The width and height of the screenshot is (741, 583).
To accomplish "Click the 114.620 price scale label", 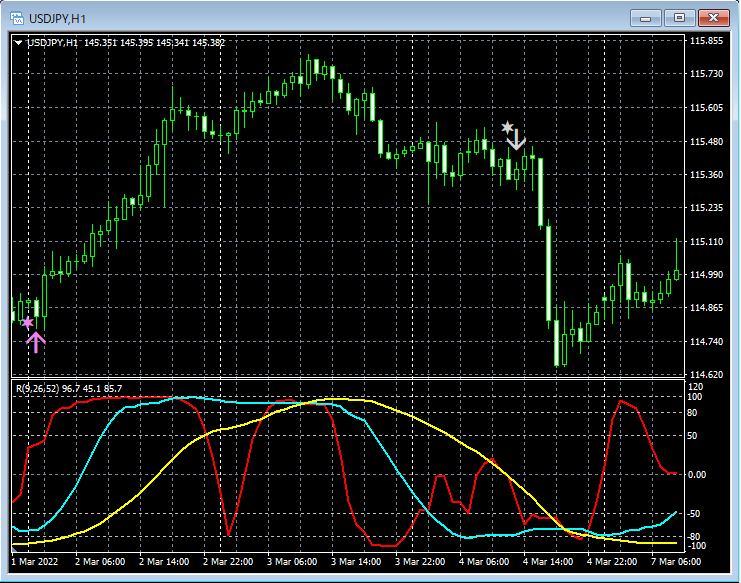I will tap(707, 374).
